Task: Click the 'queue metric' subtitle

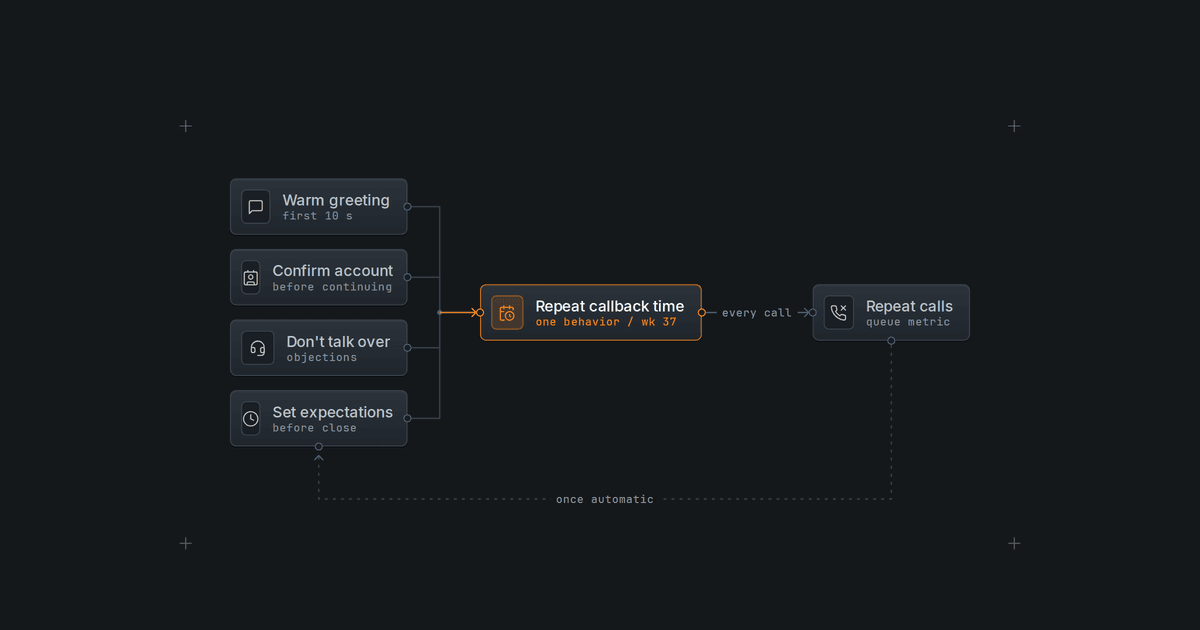Action: click(908, 322)
